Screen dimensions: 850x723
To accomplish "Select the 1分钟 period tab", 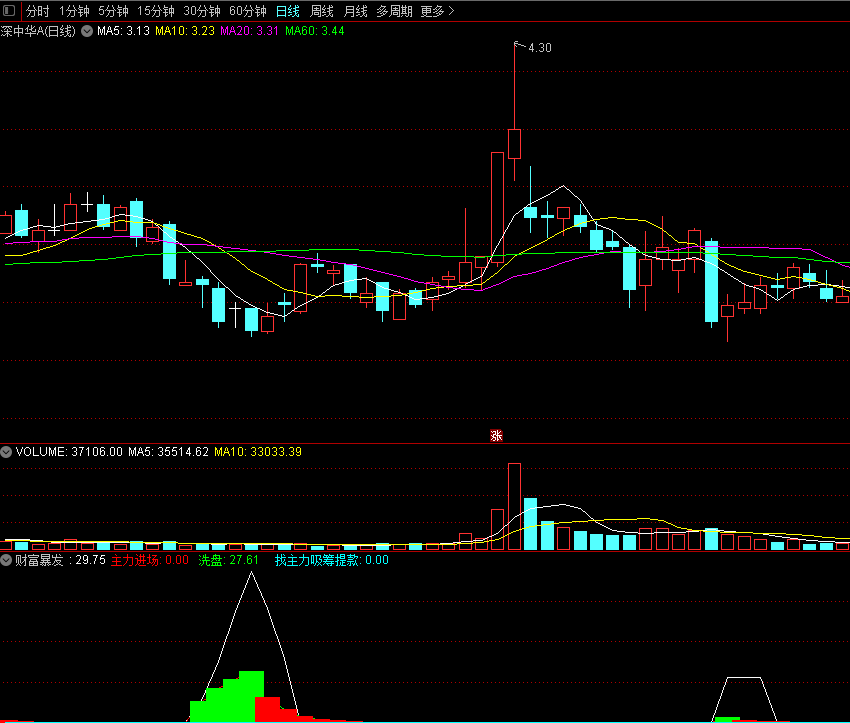I will pyautogui.click(x=74, y=11).
